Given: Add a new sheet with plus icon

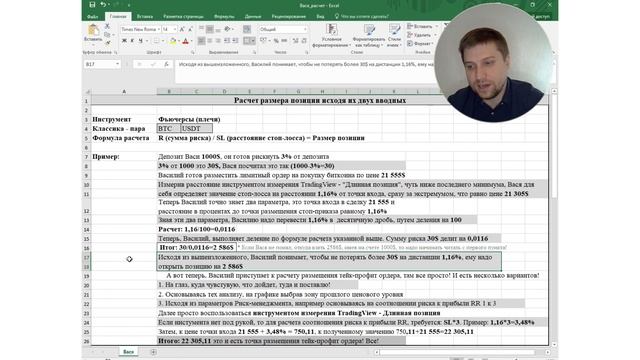Looking at the screenshot, I should coord(153,352).
